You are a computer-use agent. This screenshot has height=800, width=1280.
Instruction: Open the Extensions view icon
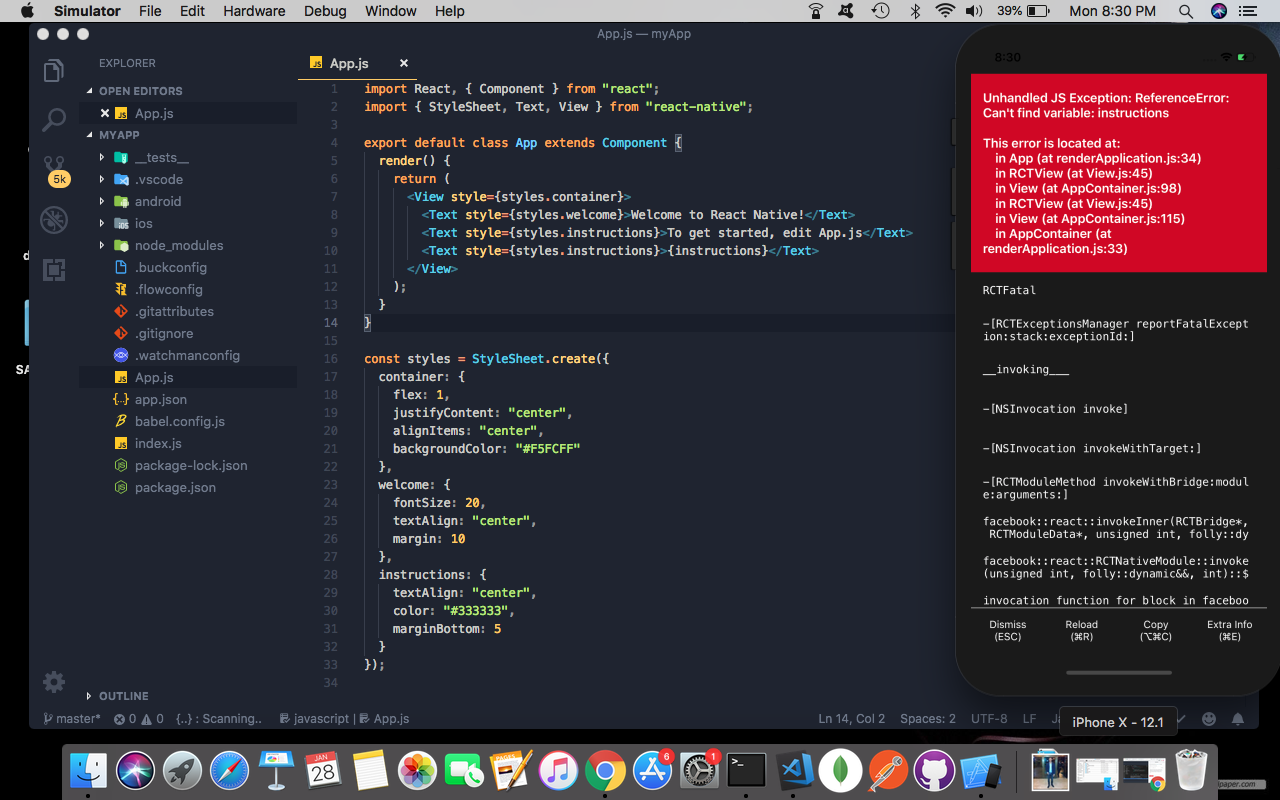point(52,270)
